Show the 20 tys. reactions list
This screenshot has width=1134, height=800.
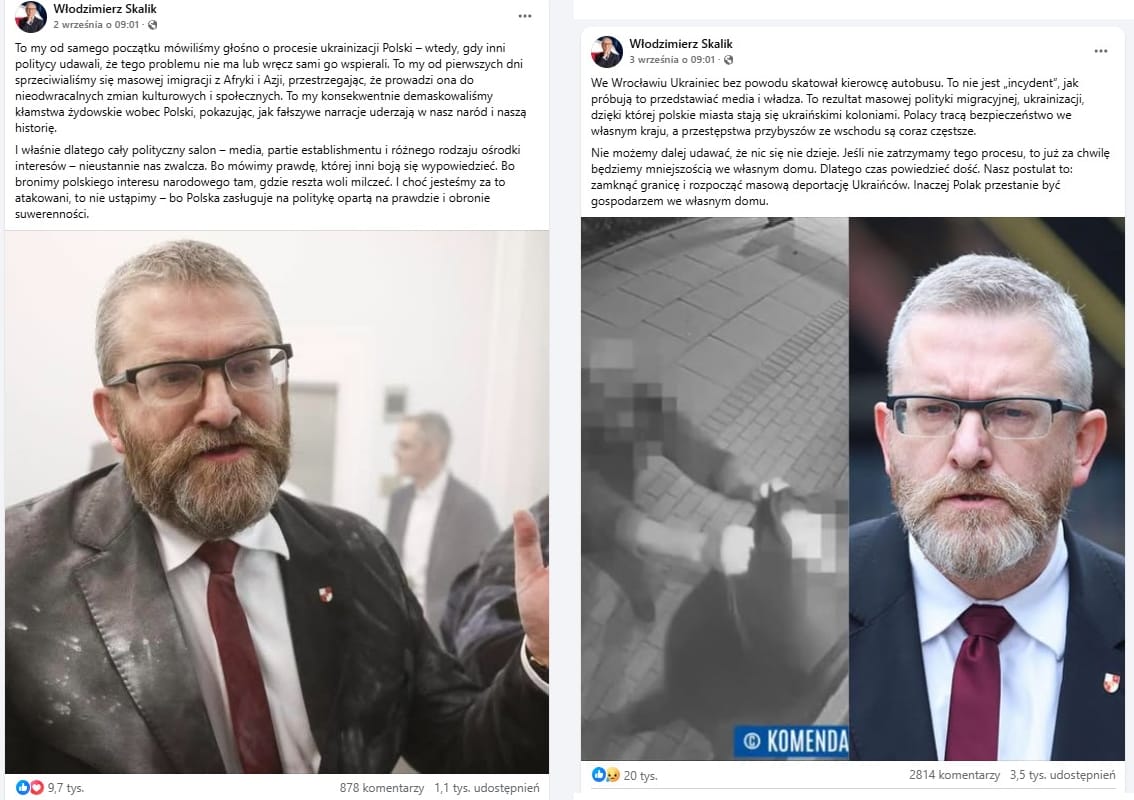point(641,775)
